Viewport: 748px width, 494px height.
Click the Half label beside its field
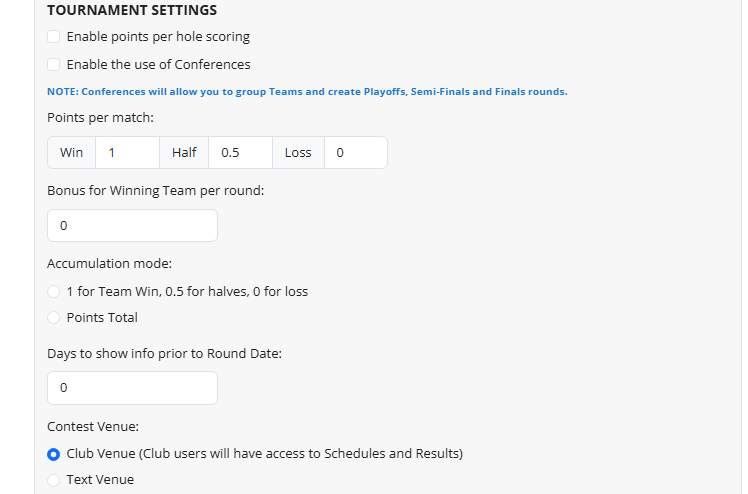pos(184,153)
